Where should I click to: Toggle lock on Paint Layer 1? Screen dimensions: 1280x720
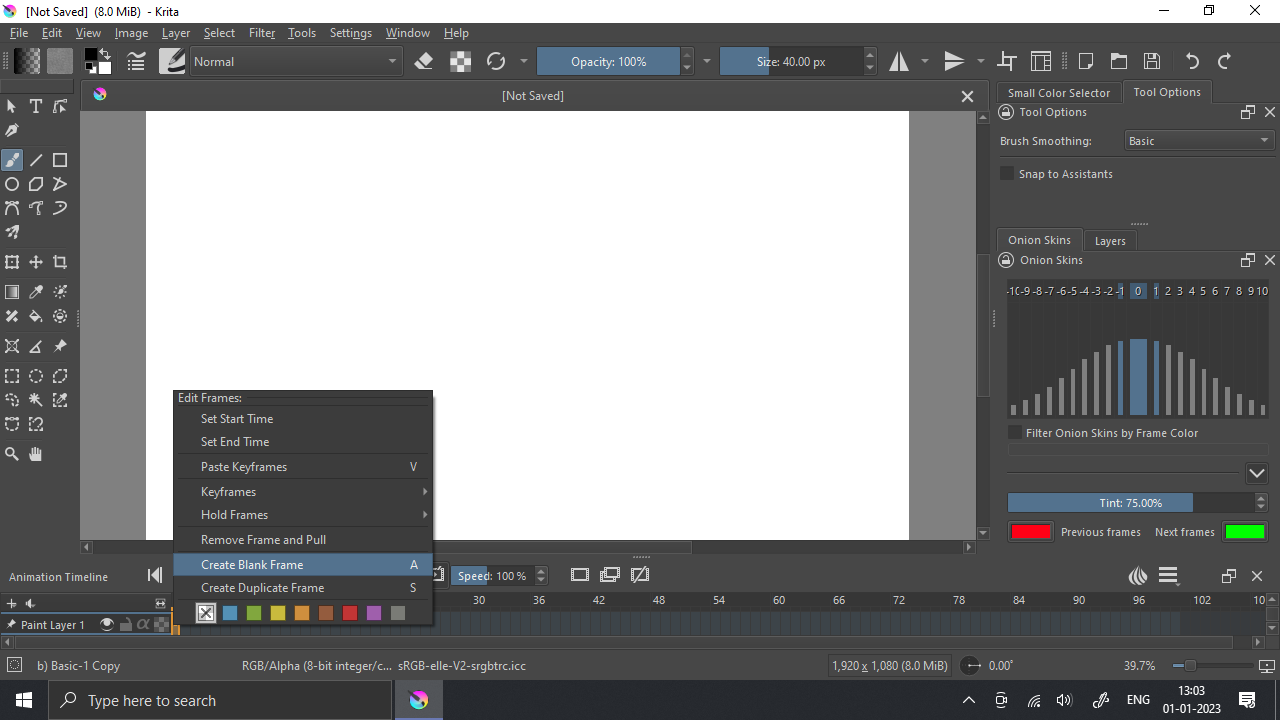point(125,624)
